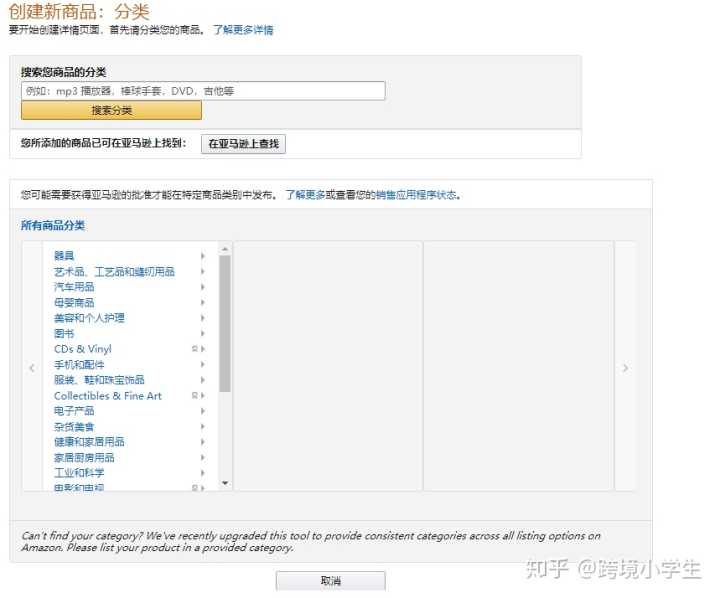This screenshot has height=598, width=720.
Task: Select the 家居厨房用品 category
Action: point(84,457)
